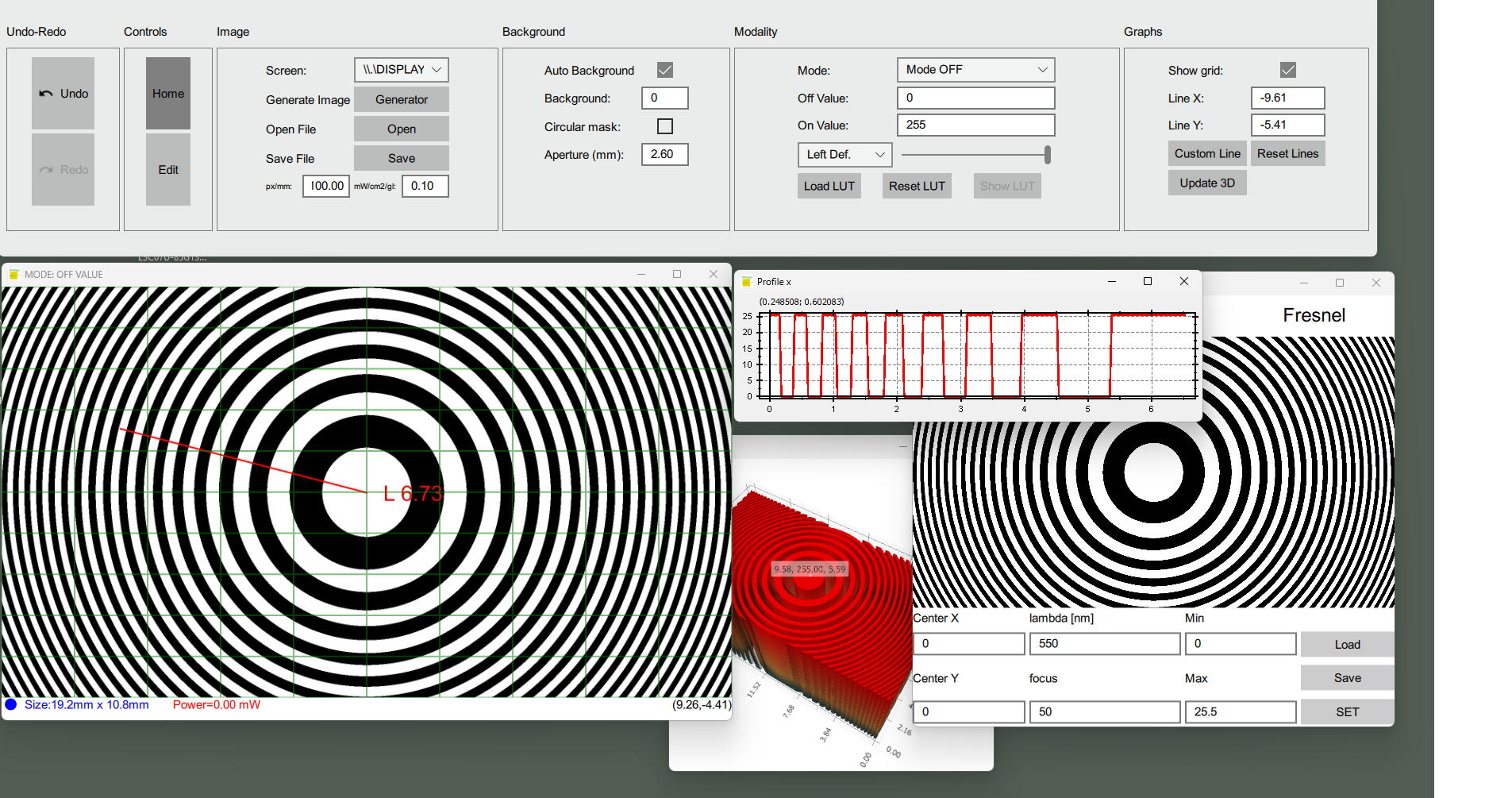Edit the mW/cm2/gl value field
1512x798 pixels.
(x=425, y=186)
